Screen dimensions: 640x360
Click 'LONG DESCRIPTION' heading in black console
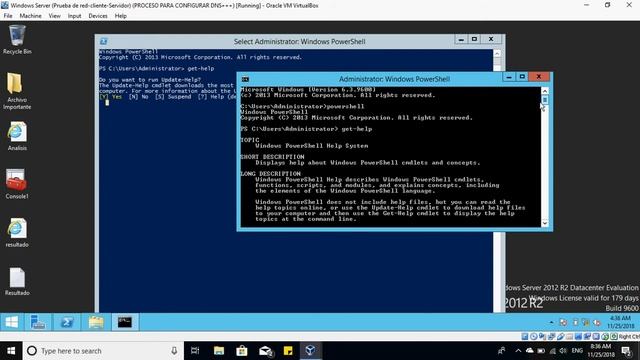[271, 173]
